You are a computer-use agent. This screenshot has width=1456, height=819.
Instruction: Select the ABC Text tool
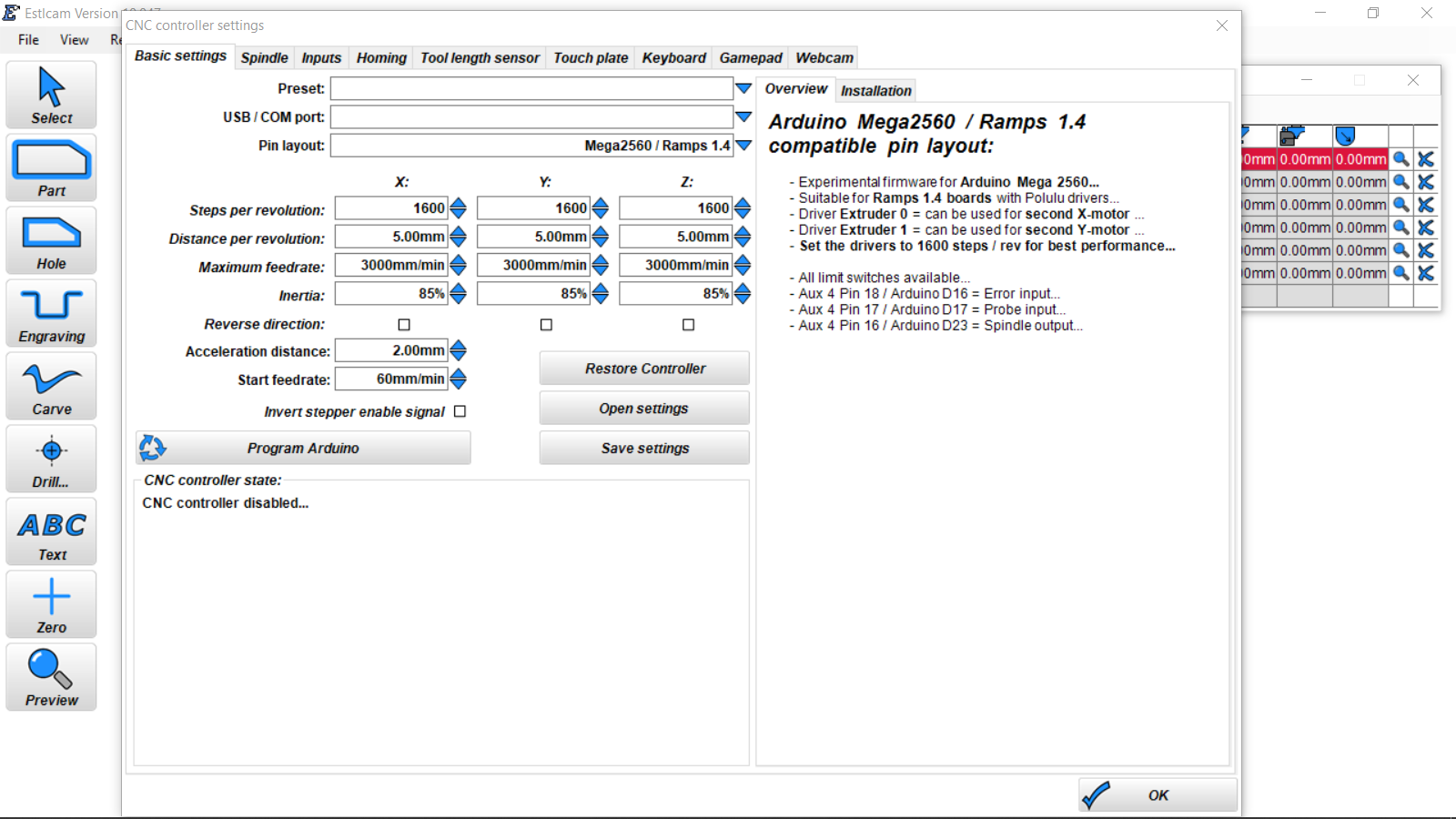click(51, 532)
